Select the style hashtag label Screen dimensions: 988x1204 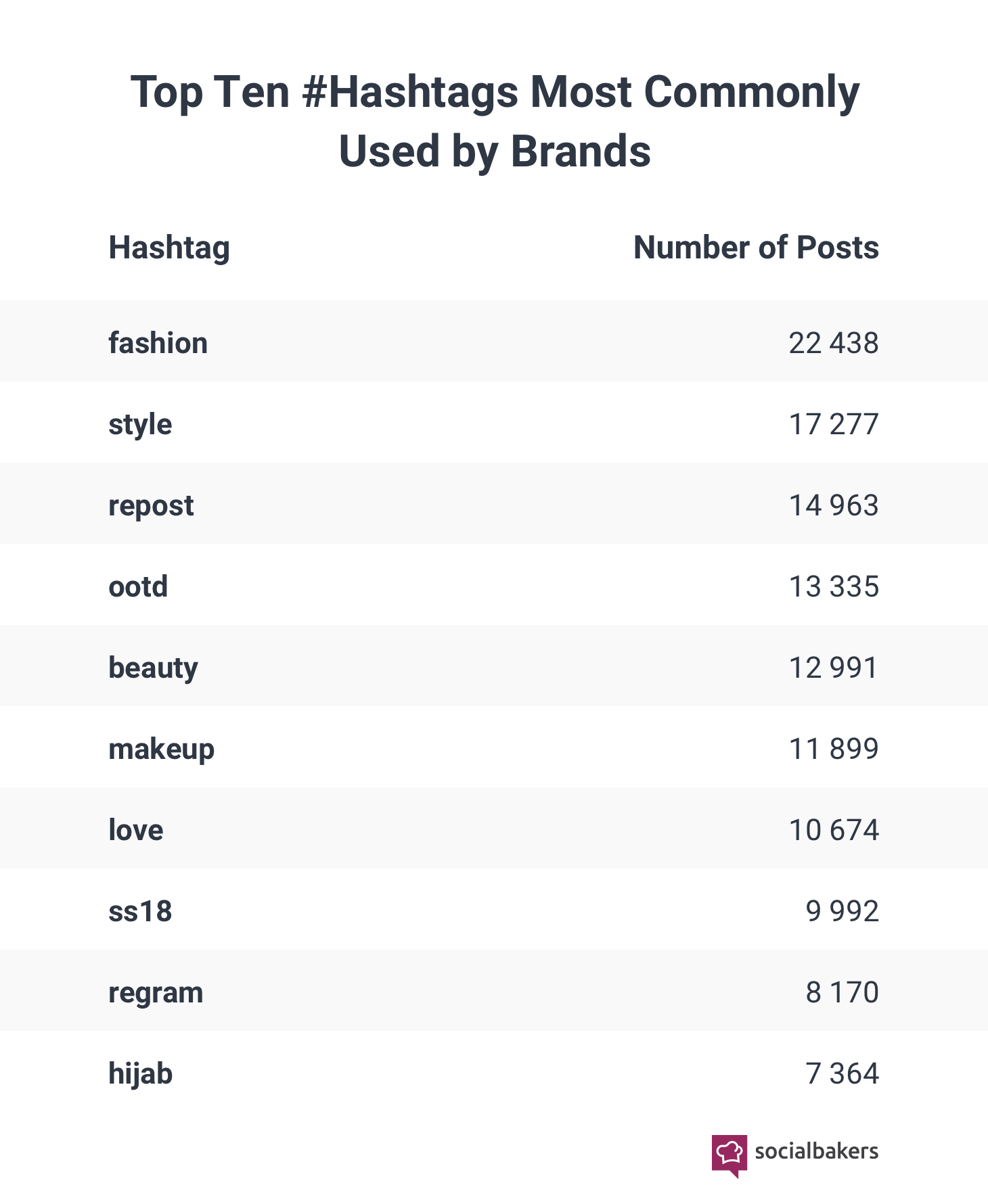(140, 425)
